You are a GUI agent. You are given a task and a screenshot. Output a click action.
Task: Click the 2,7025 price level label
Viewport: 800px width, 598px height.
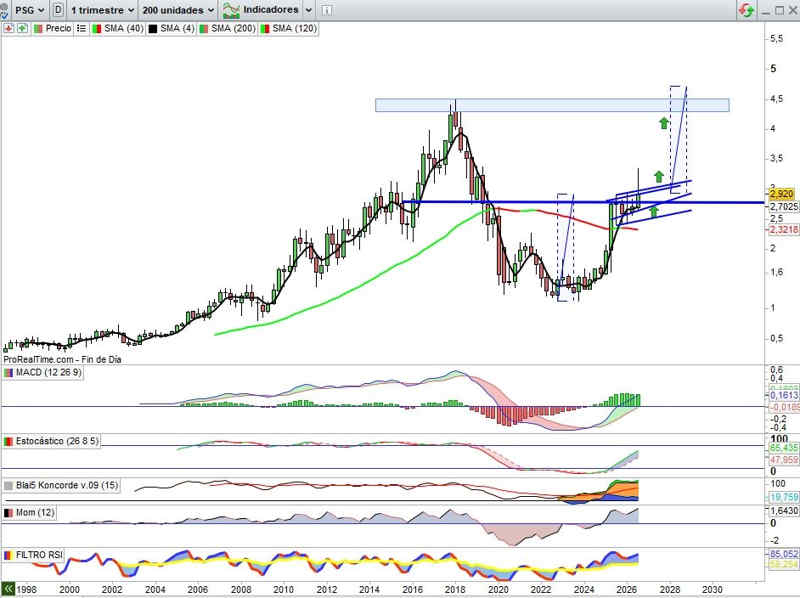click(784, 207)
